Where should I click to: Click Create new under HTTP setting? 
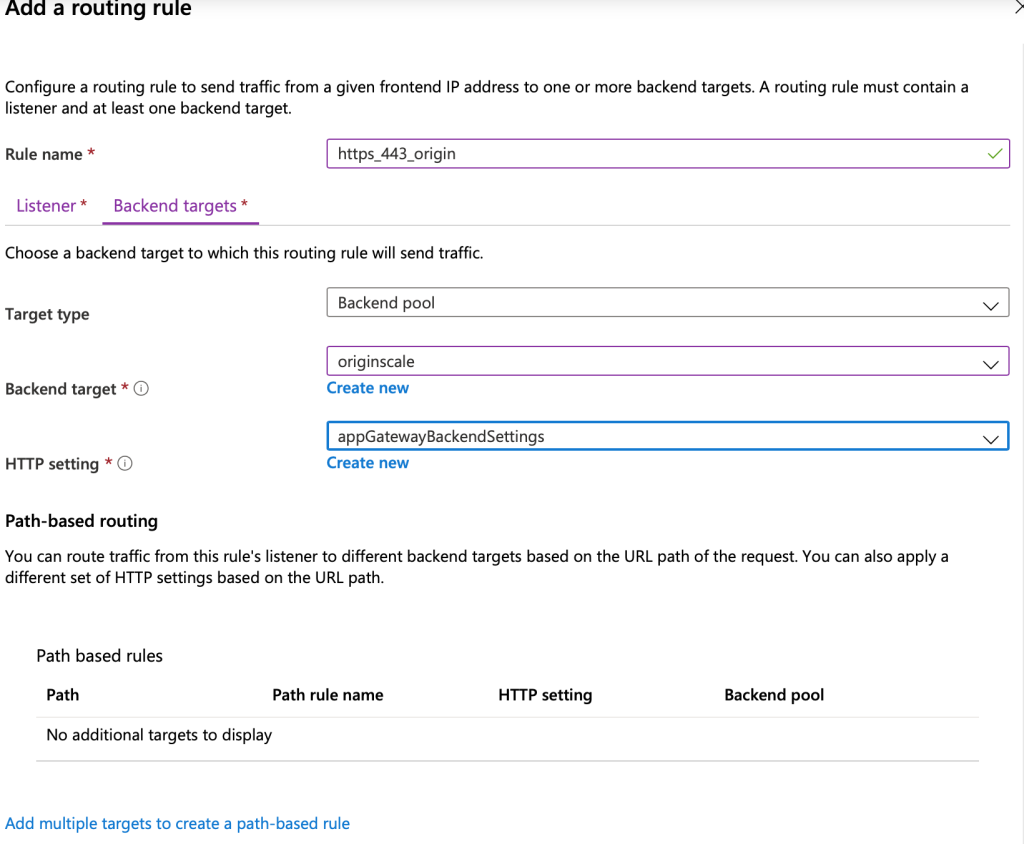(x=368, y=463)
